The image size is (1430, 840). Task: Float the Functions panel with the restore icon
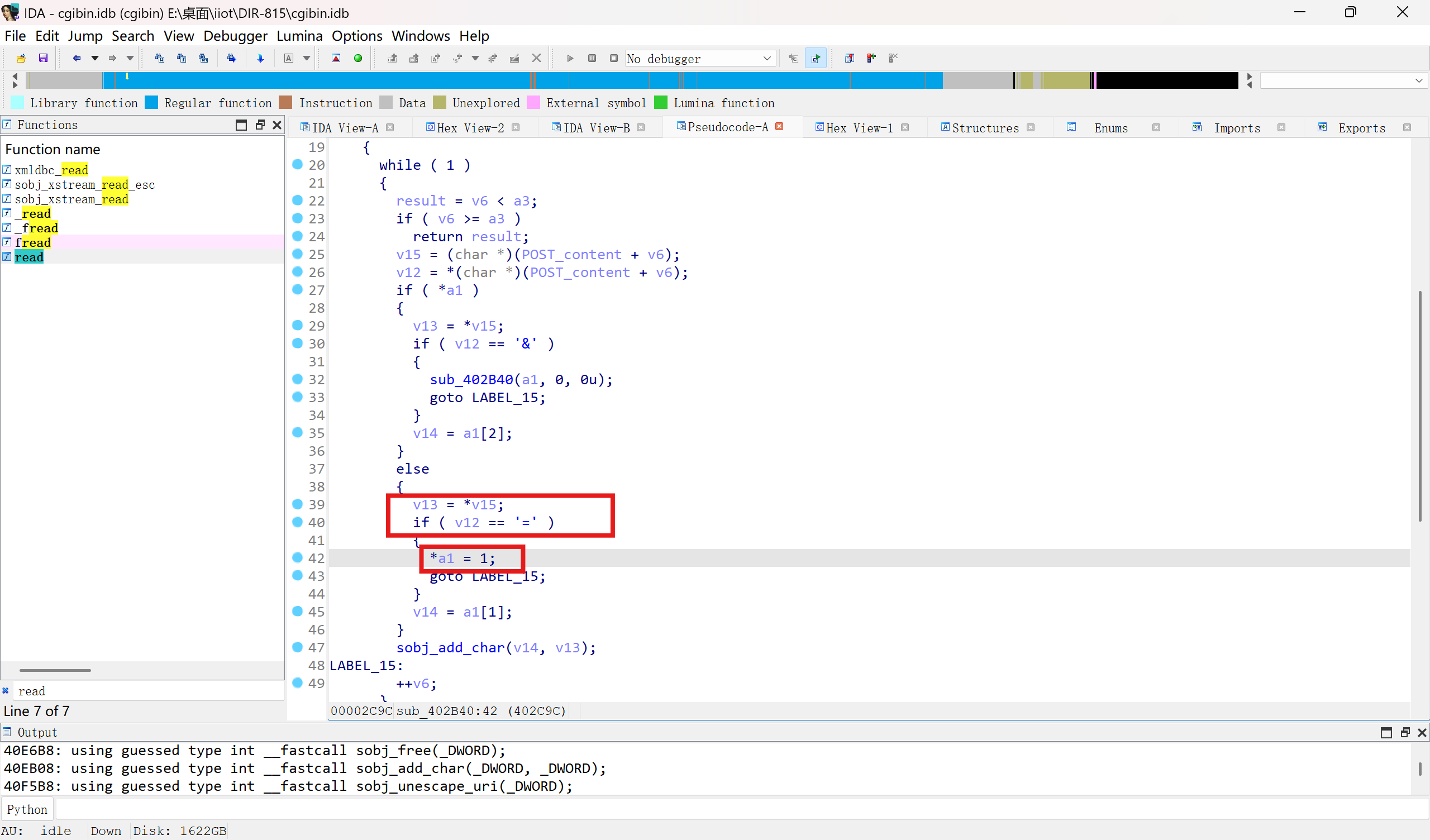point(260,125)
